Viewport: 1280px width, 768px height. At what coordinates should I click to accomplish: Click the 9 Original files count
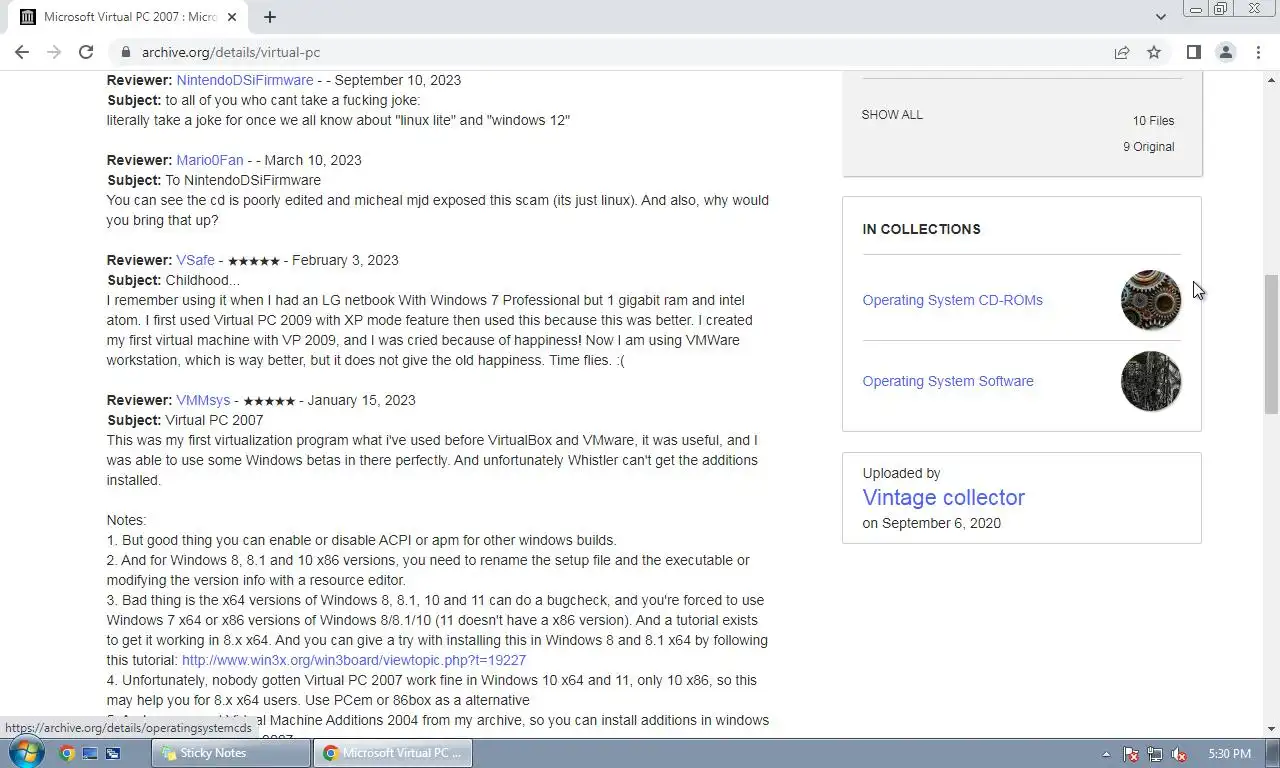[1148, 146]
